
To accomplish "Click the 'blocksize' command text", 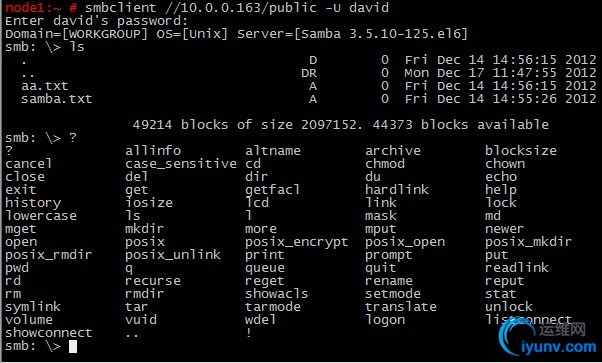I will coord(521,151).
